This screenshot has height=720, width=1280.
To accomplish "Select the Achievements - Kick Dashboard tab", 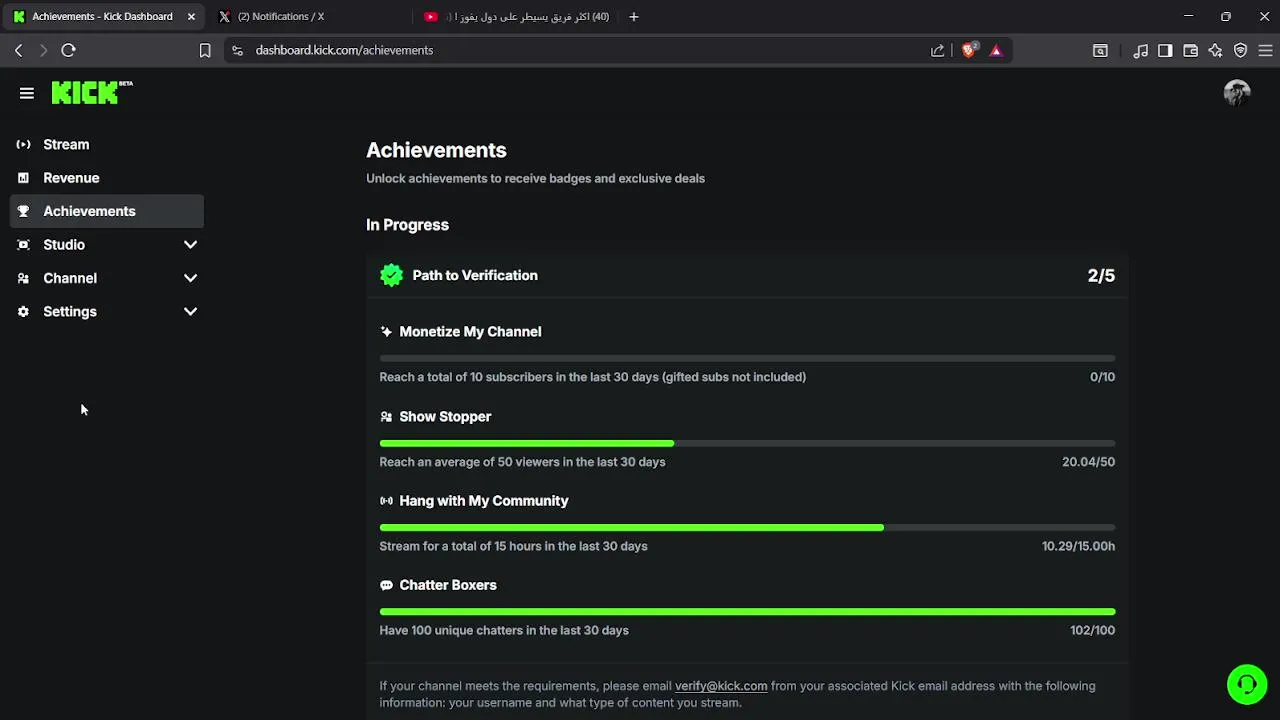I will 102,16.
